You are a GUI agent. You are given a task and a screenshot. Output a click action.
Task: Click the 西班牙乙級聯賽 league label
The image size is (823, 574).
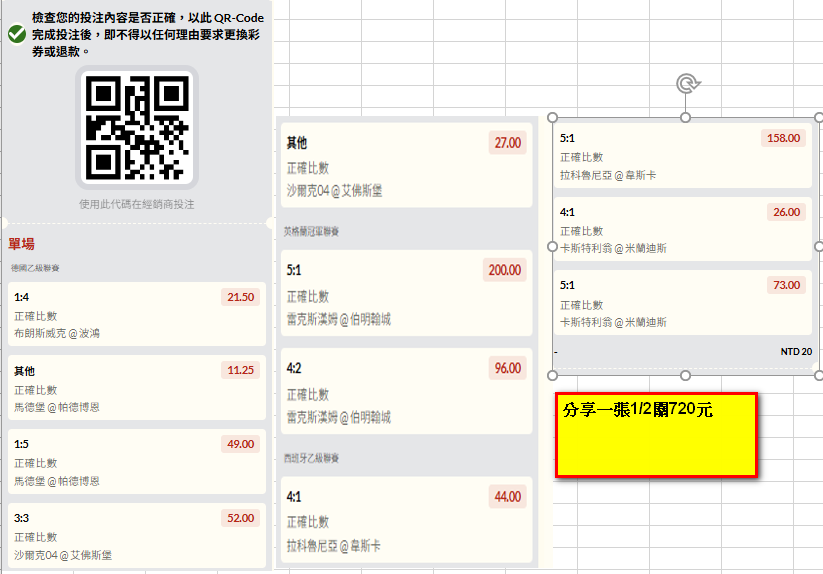click(x=311, y=458)
